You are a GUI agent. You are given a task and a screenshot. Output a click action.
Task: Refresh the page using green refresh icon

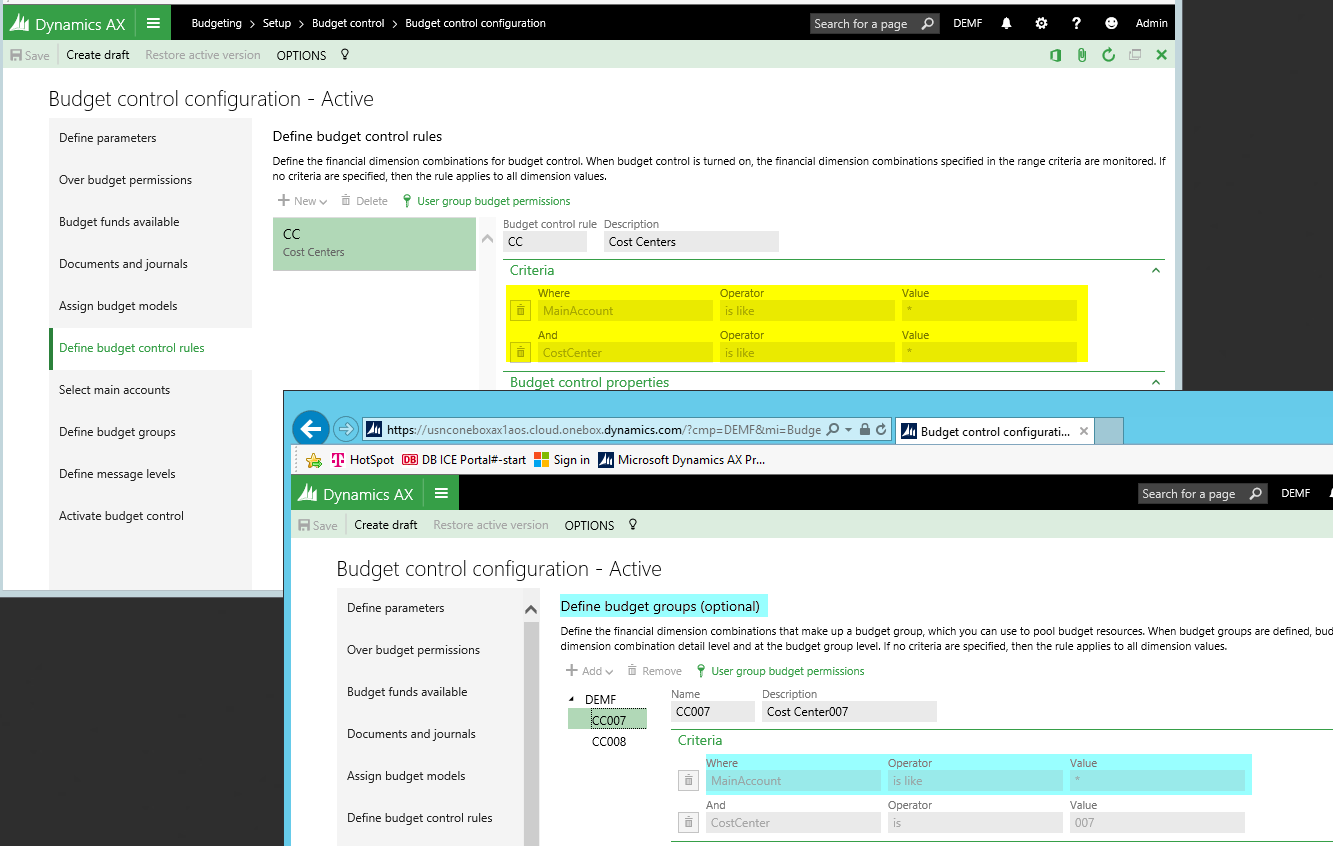tap(1108, 55)
